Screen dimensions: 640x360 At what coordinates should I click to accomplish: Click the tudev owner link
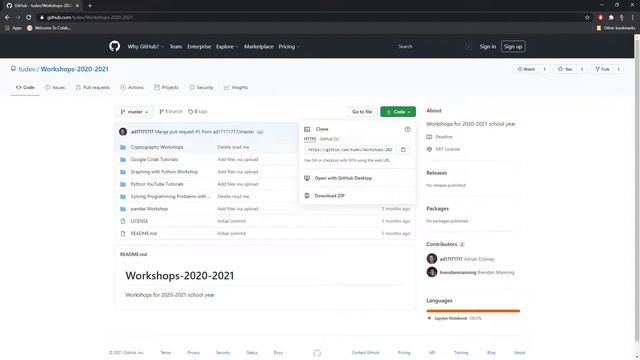coord(27,69)
